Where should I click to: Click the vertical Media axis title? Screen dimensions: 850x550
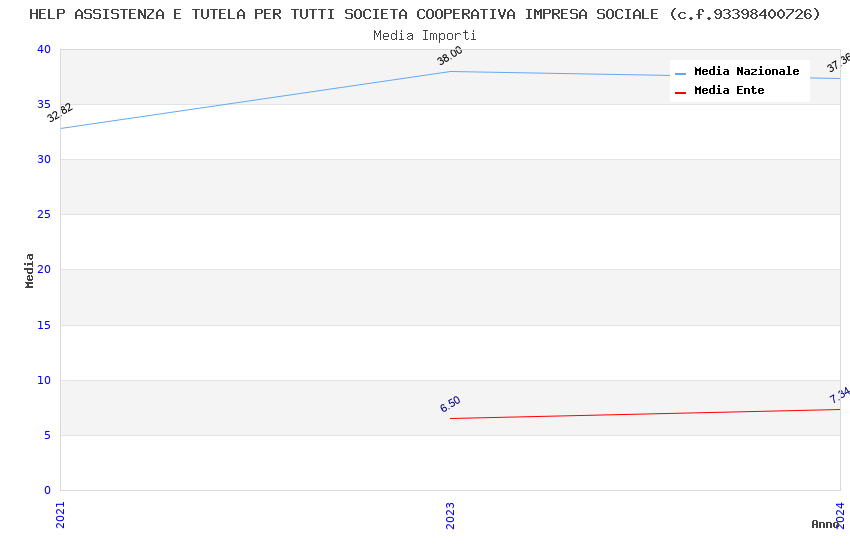point(30,270)
